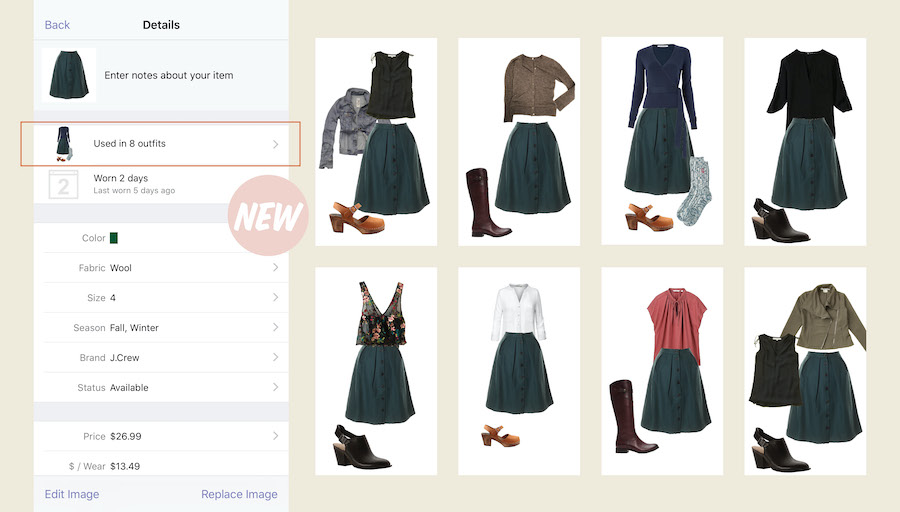900x512 pixels.
Task: Open the Price $26.99 chevron
Action: click(276, 436)
